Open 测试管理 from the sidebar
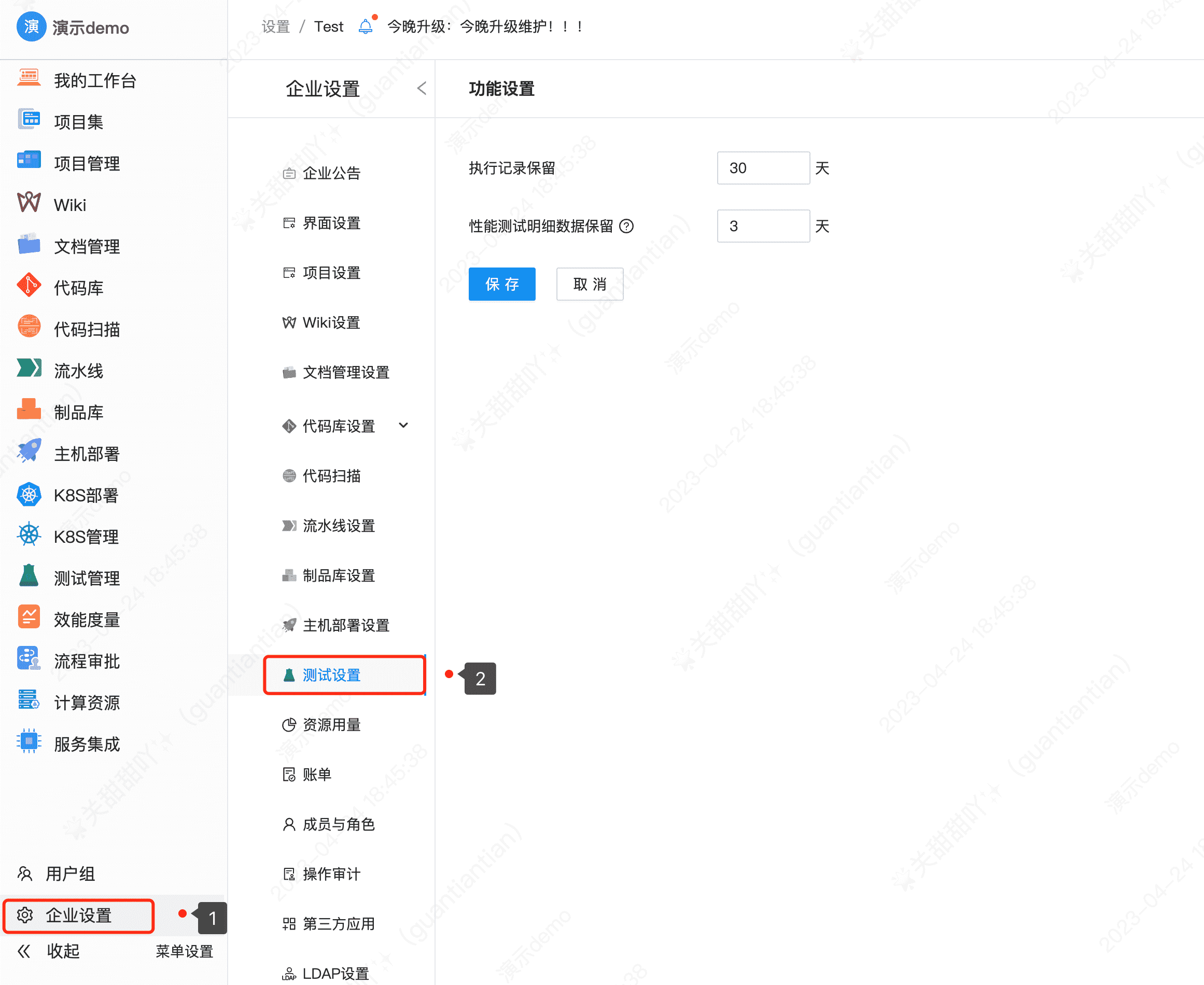Screen dimensions: 1204x985 coord(86,578)
